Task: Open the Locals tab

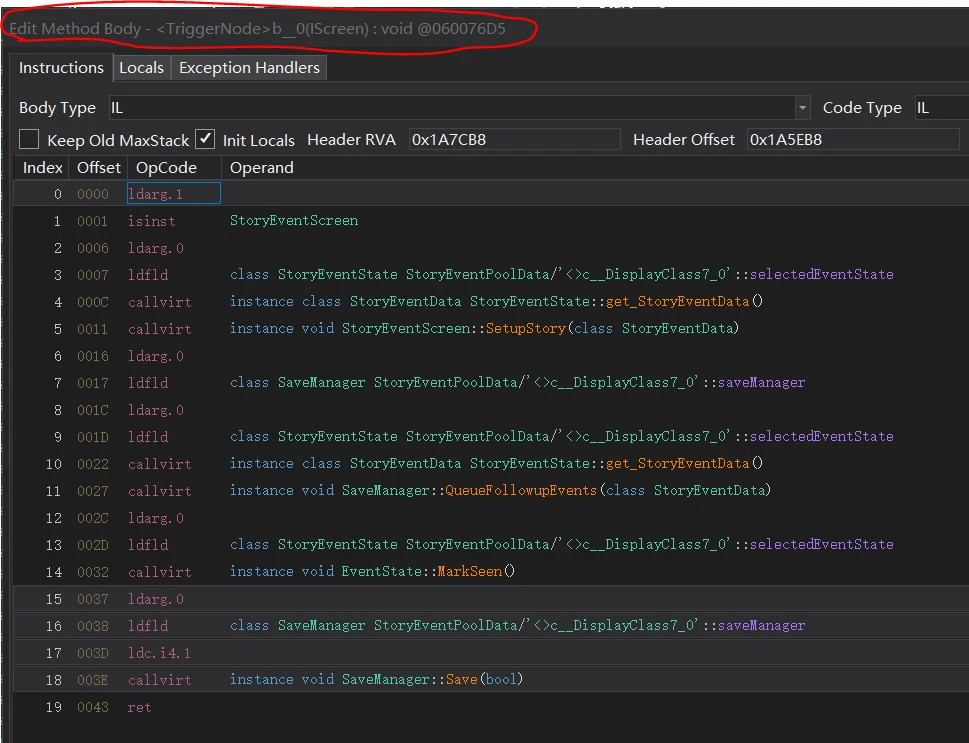Action: point(142,68)
